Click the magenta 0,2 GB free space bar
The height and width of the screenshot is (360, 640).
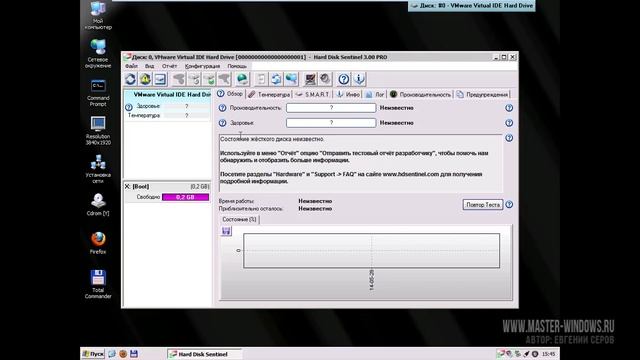point(185,197)
